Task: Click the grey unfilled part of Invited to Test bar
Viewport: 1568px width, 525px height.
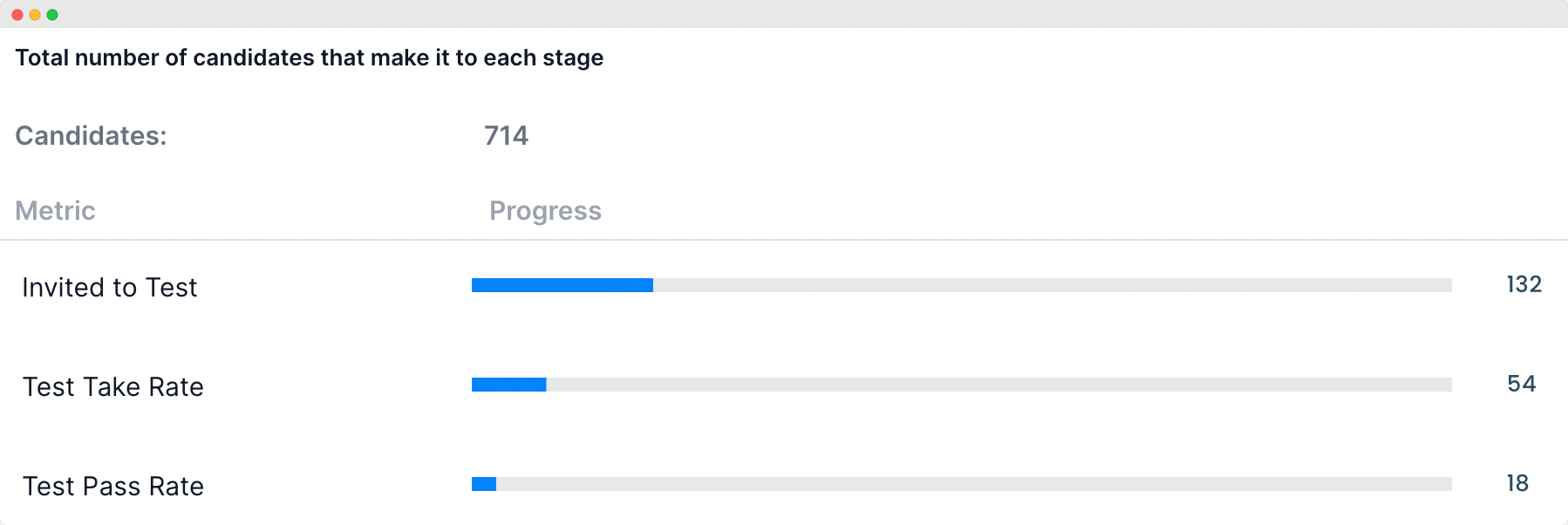Action: 1053,285
